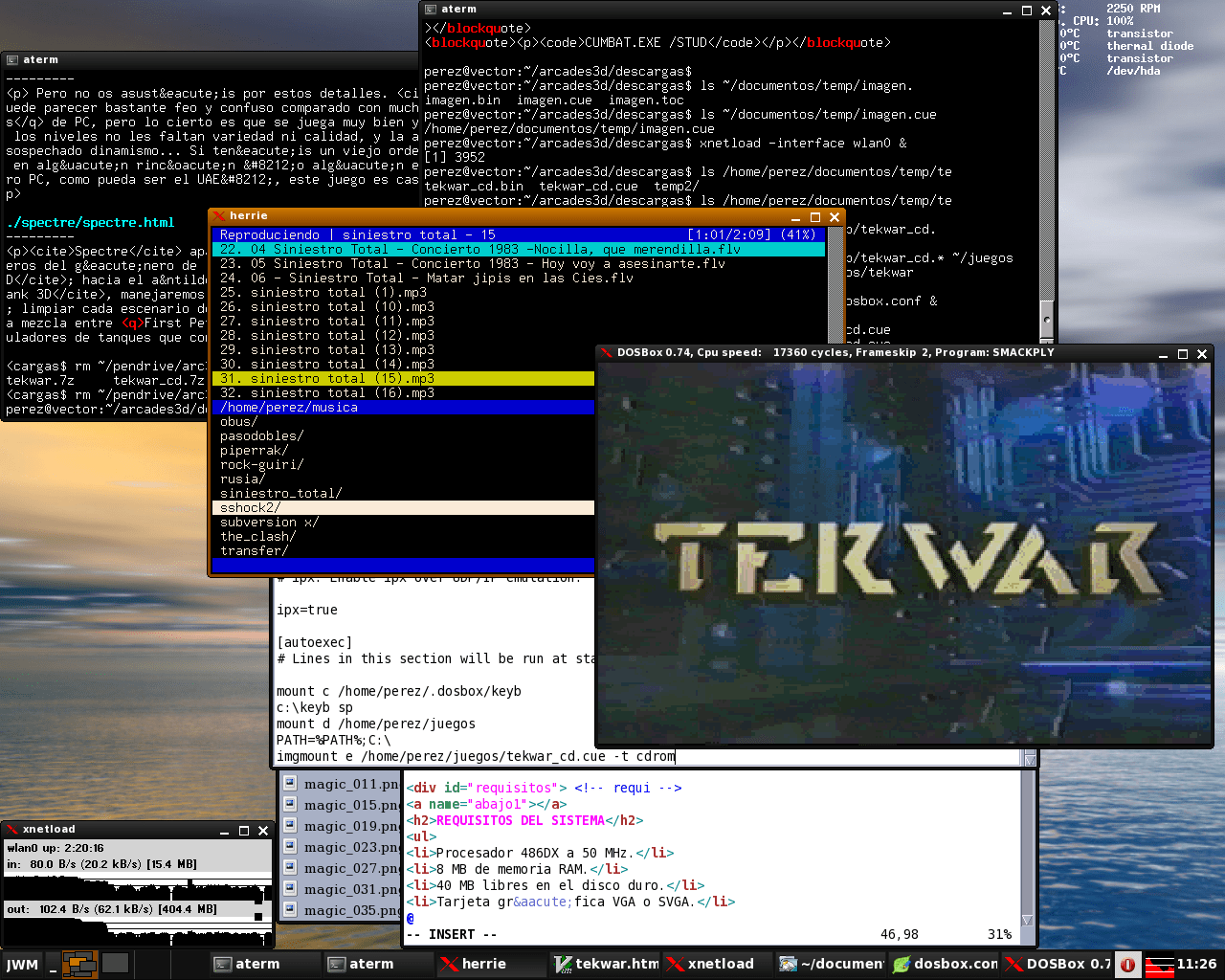Minimize the xnetload window

[225, 831]
